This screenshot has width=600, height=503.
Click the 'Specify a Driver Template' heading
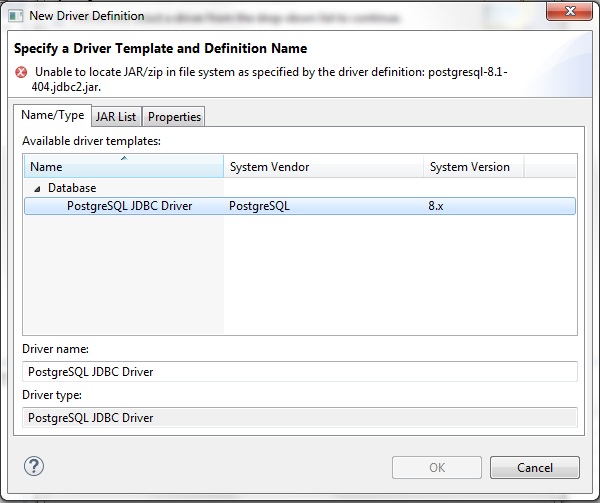point(160,48)
